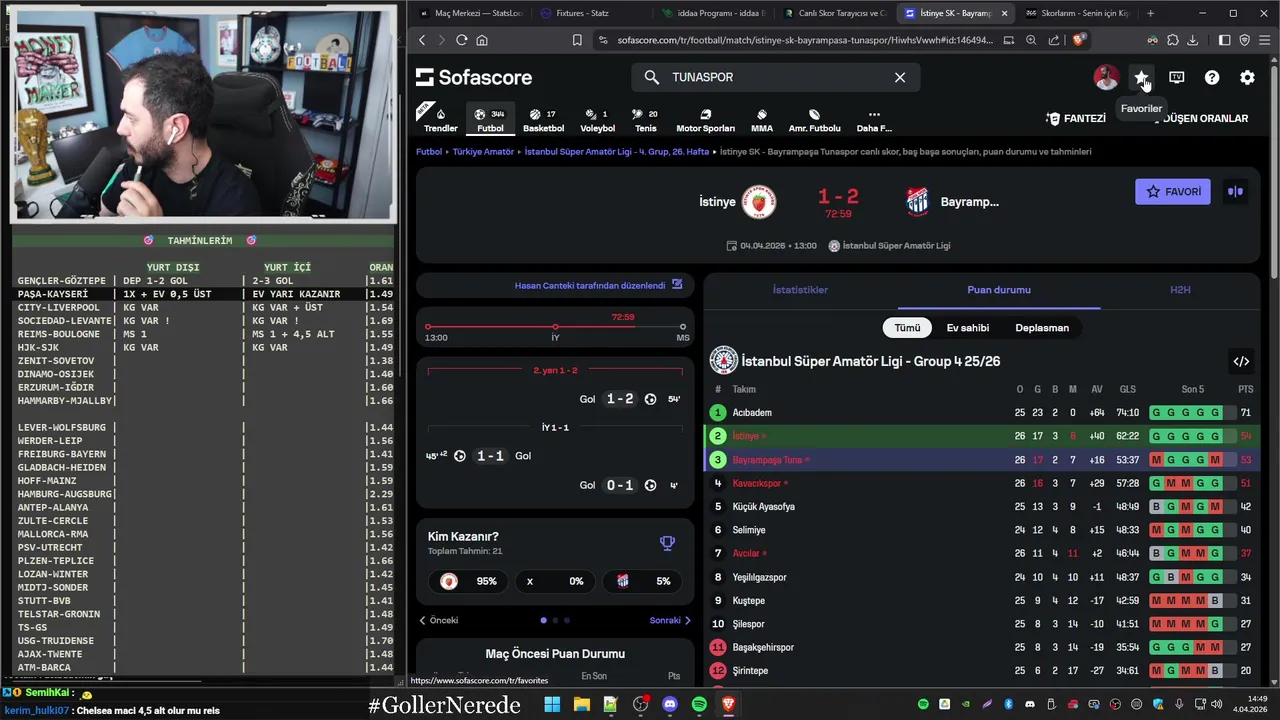Switch to Fixtures - Statz browser tab
The width and height of the screenshot is (1280, 720).
(590, 13)
